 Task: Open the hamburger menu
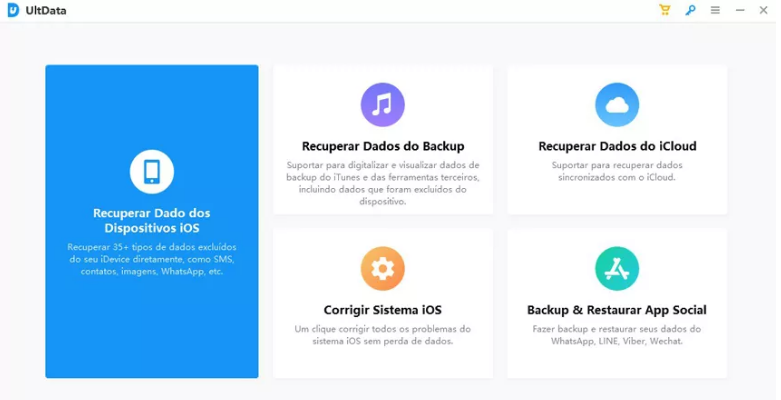[x=715, y=10]
